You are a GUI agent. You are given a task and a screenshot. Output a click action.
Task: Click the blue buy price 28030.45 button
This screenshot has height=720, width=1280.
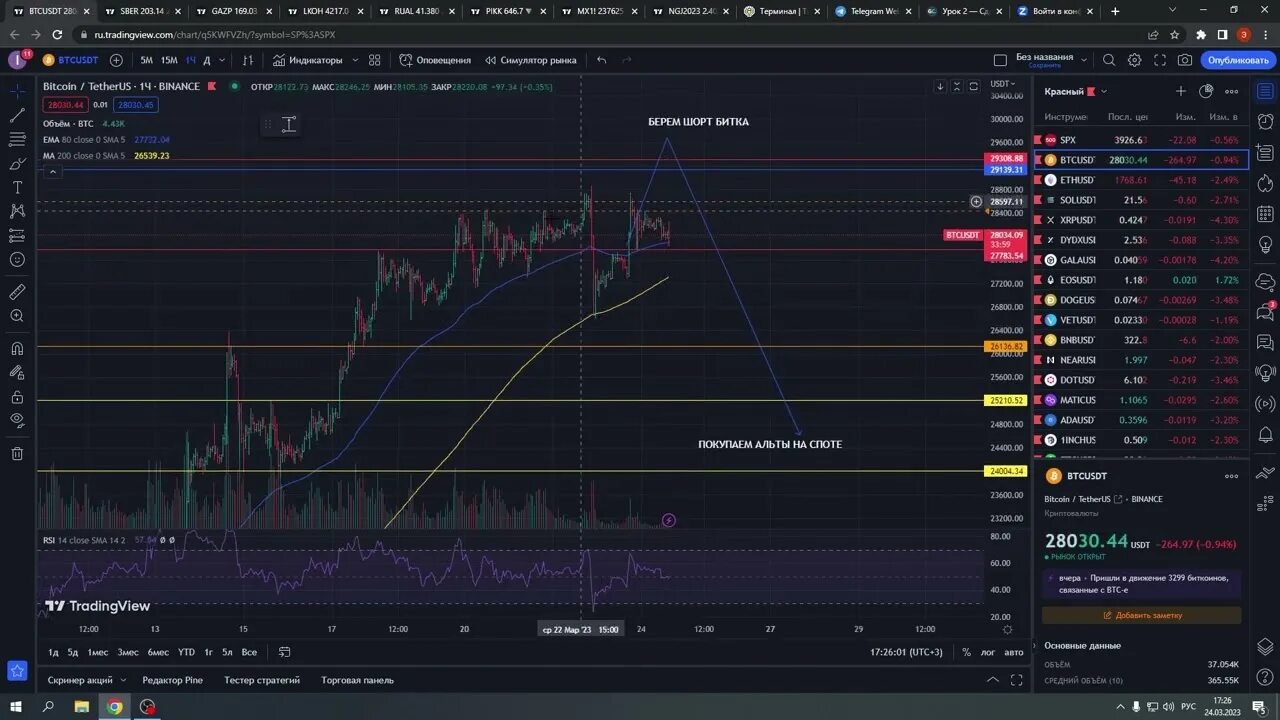[135, 105]
